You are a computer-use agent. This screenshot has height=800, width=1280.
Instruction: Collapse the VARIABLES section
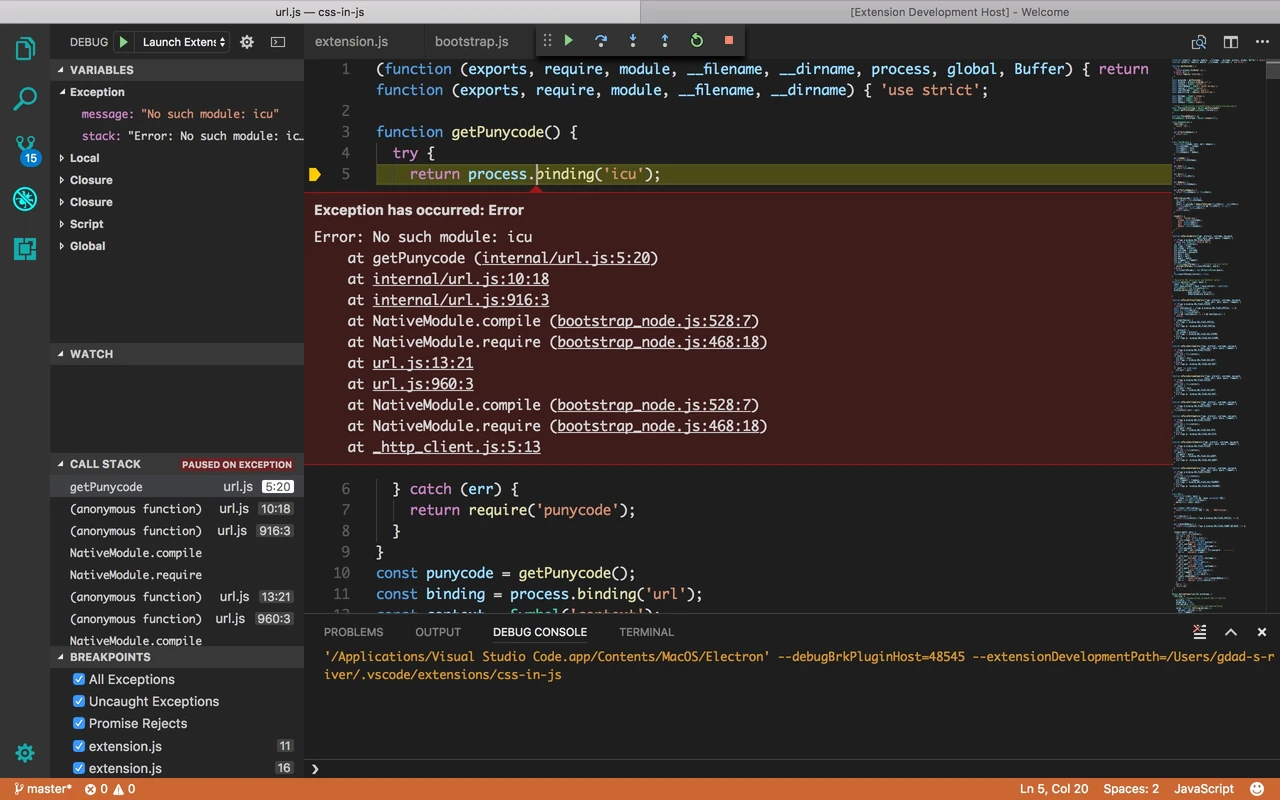click(177, 70)
